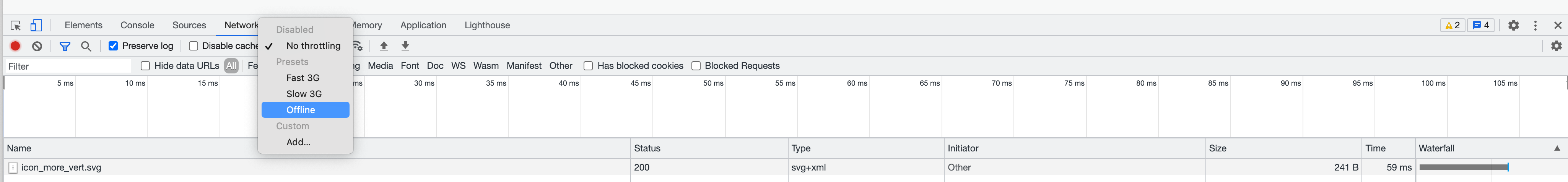The height and width of the screenshot is (182, 1568).
Task: Filter requests by Manifest type
Action: coord(524,66)
